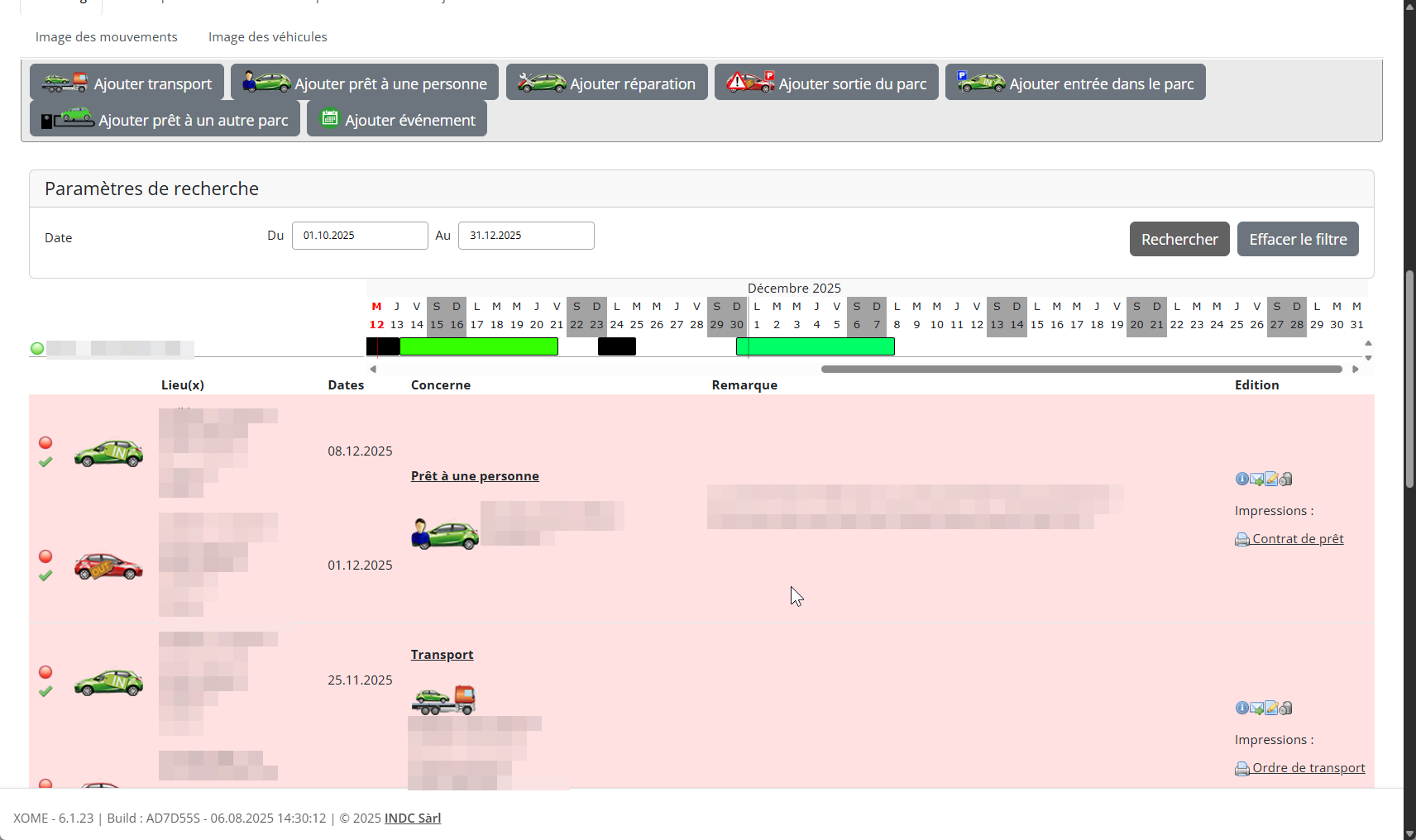Open the Contrat de prêt print link
Image resolution: width=1416 pixels, height=840 pixels.
pos(1297,539)
